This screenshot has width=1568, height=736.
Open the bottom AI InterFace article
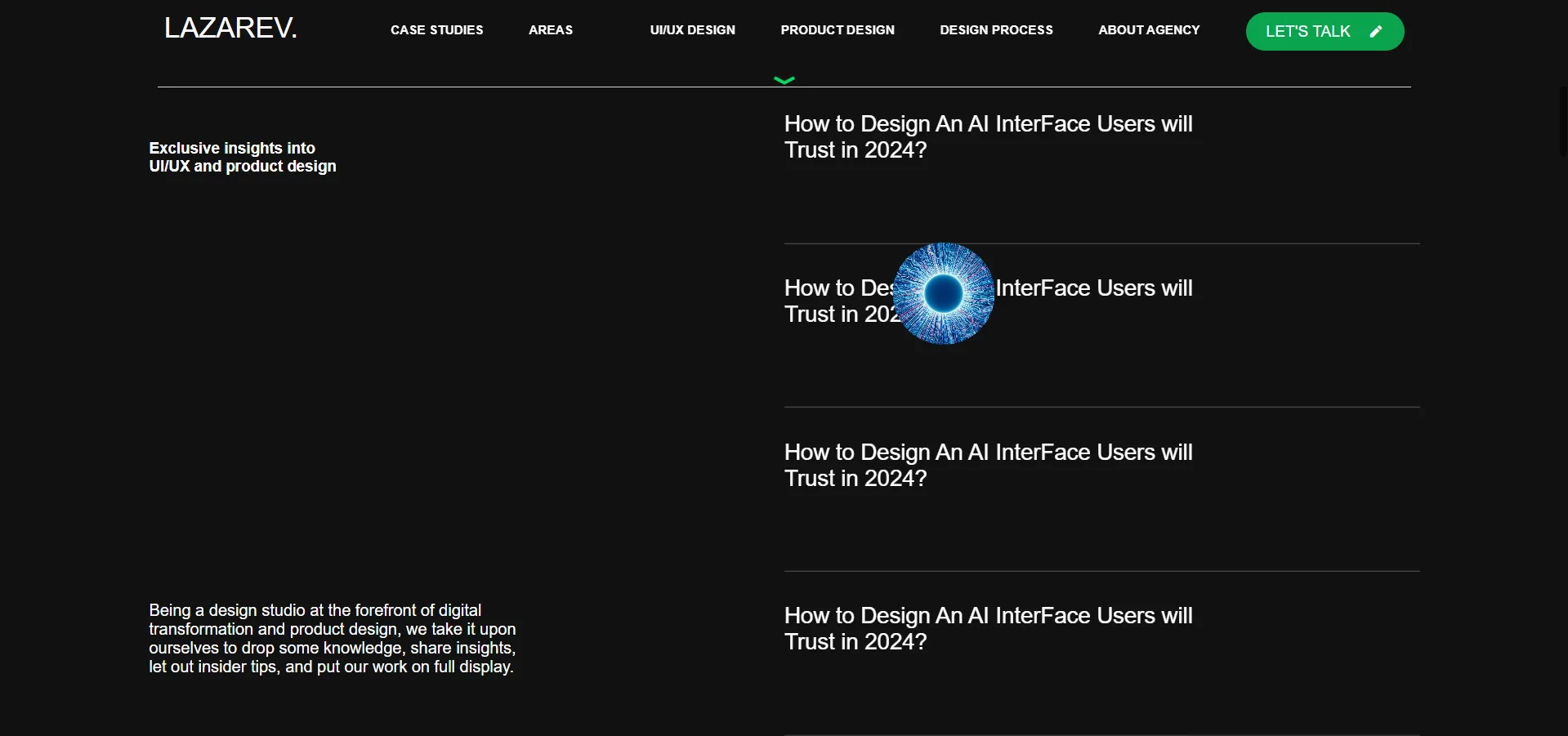point(988,628)
